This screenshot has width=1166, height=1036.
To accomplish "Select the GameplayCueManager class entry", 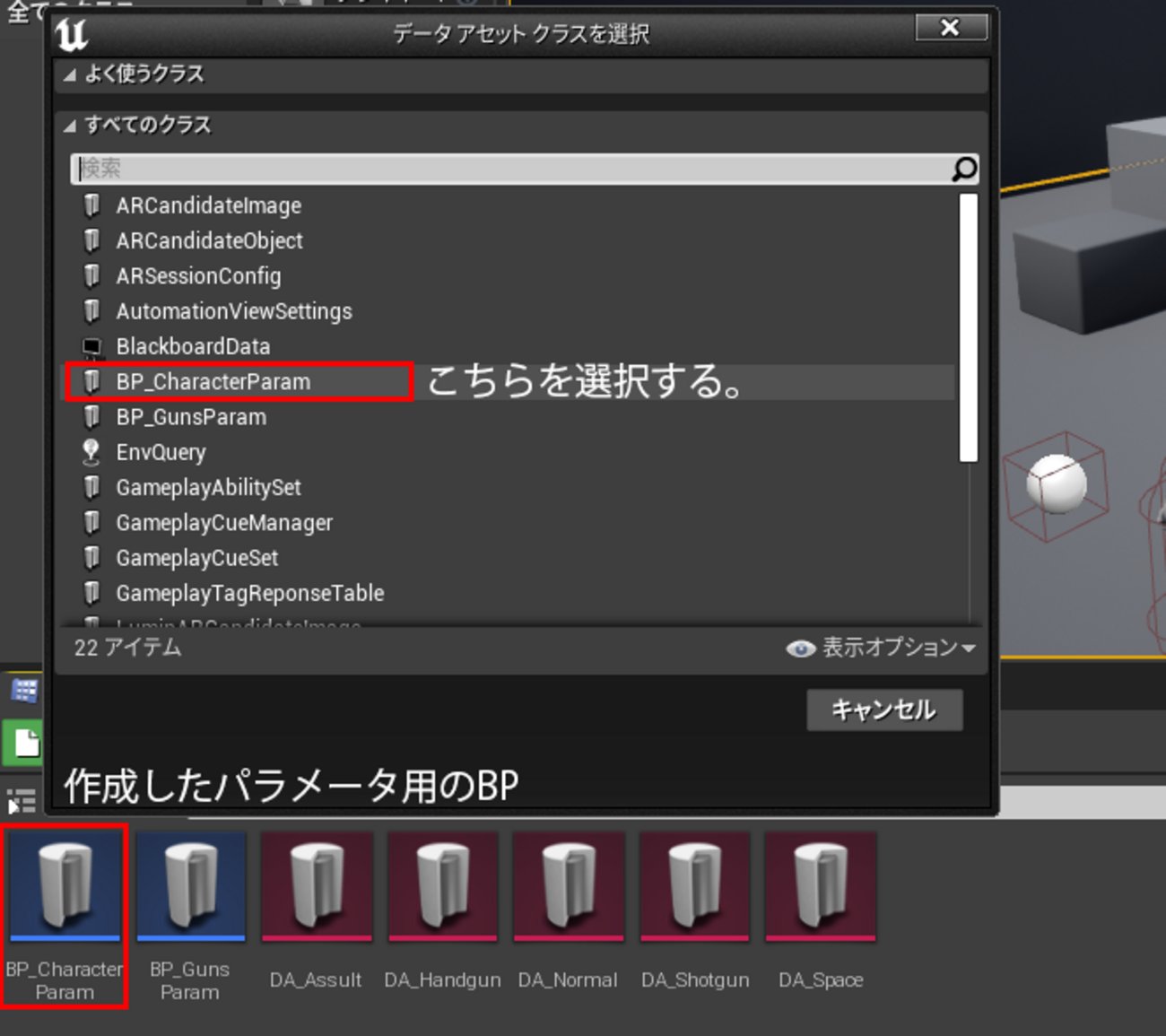I will 224,523.
